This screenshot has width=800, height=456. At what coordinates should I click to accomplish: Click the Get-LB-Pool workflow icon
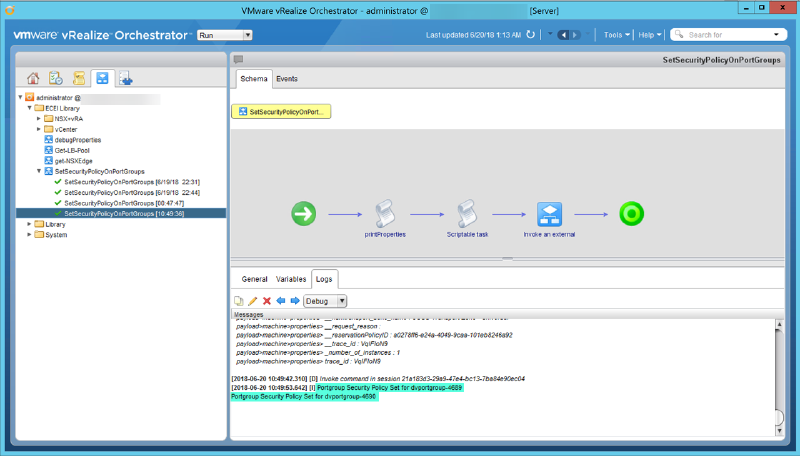pyautogui.click(x=48, y=150)
